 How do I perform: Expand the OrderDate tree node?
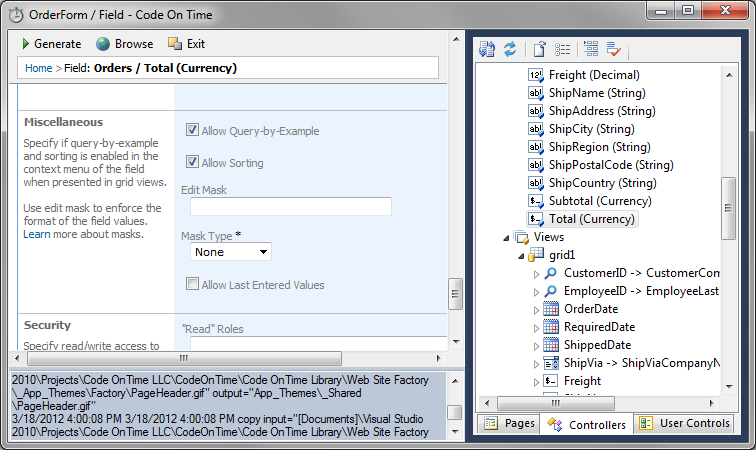[536, 309]
